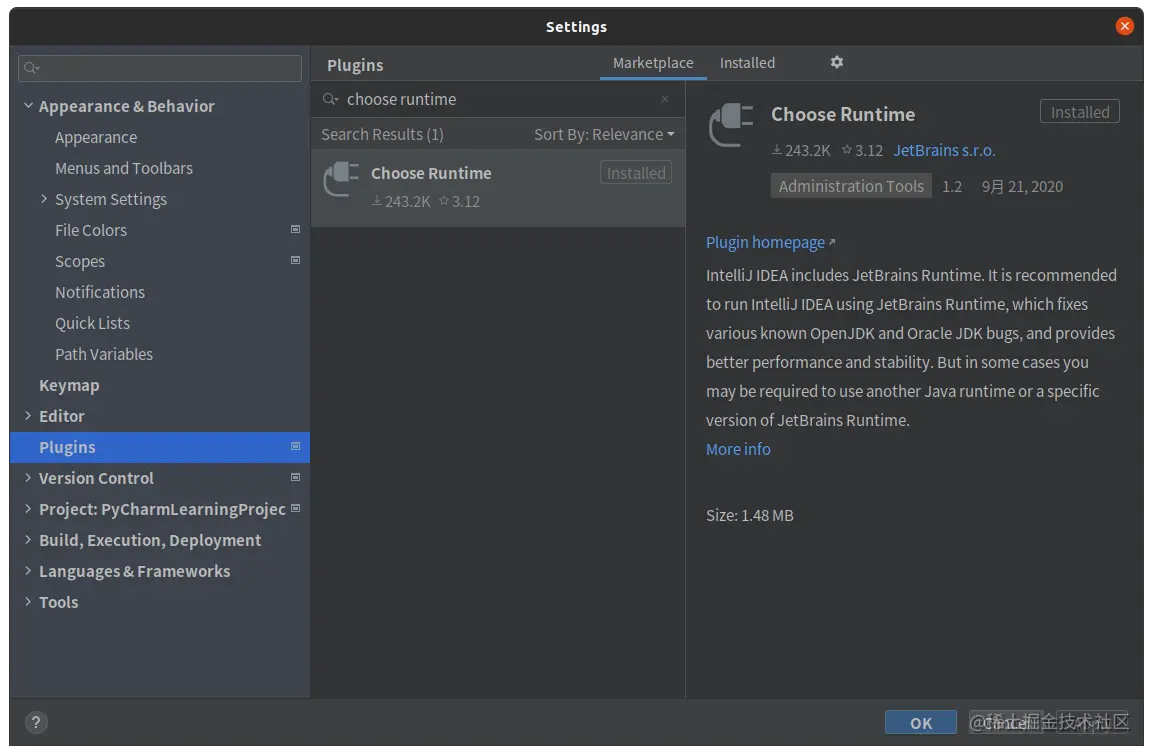Click the project-level icon beside File Colors

[x=295, y=229]
